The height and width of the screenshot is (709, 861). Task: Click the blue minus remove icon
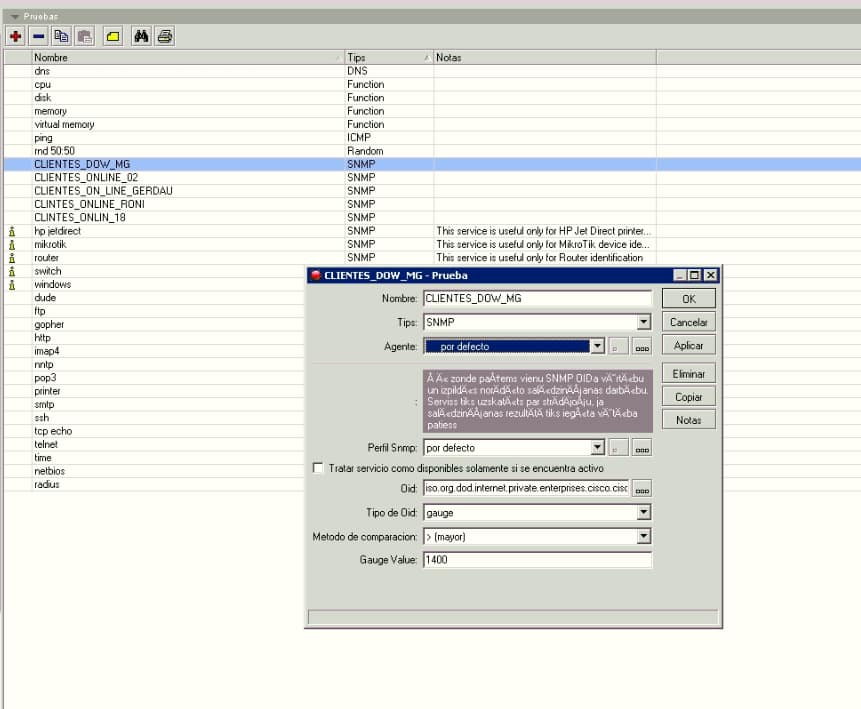[38, 36]
